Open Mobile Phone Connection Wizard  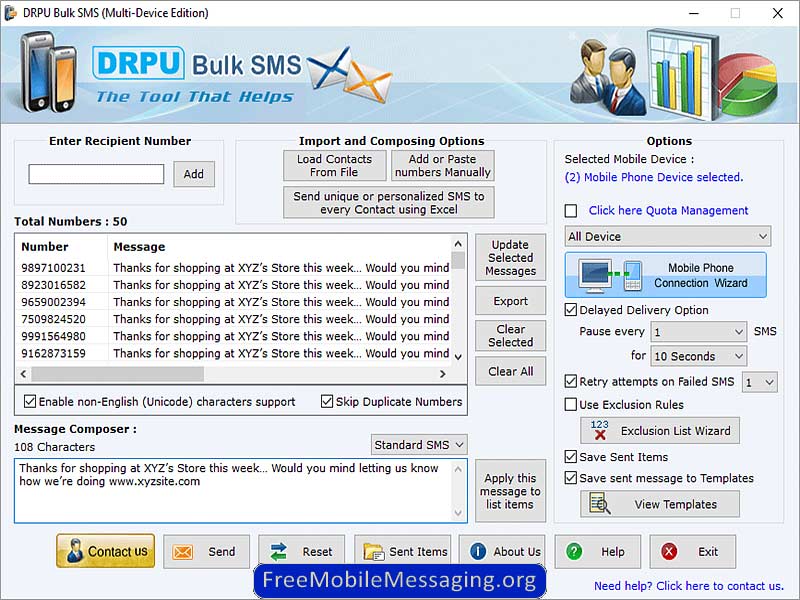(665, 275)
